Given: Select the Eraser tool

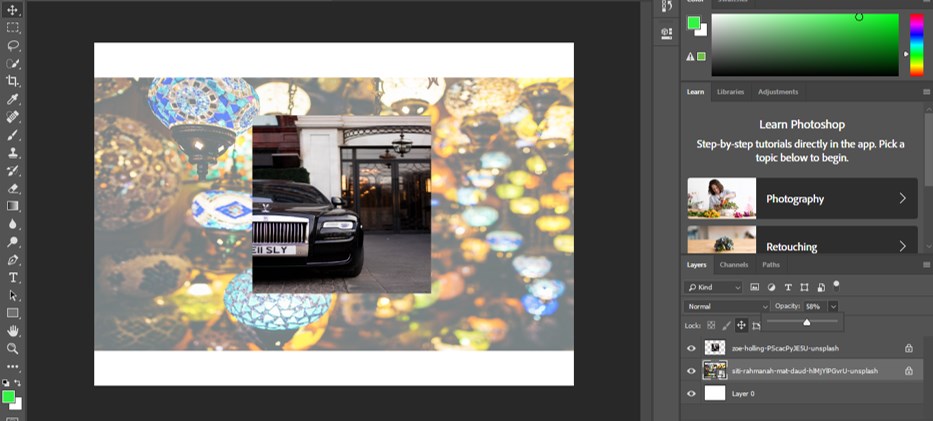Looking at the screenshot, I should click(x=12, y=188).
